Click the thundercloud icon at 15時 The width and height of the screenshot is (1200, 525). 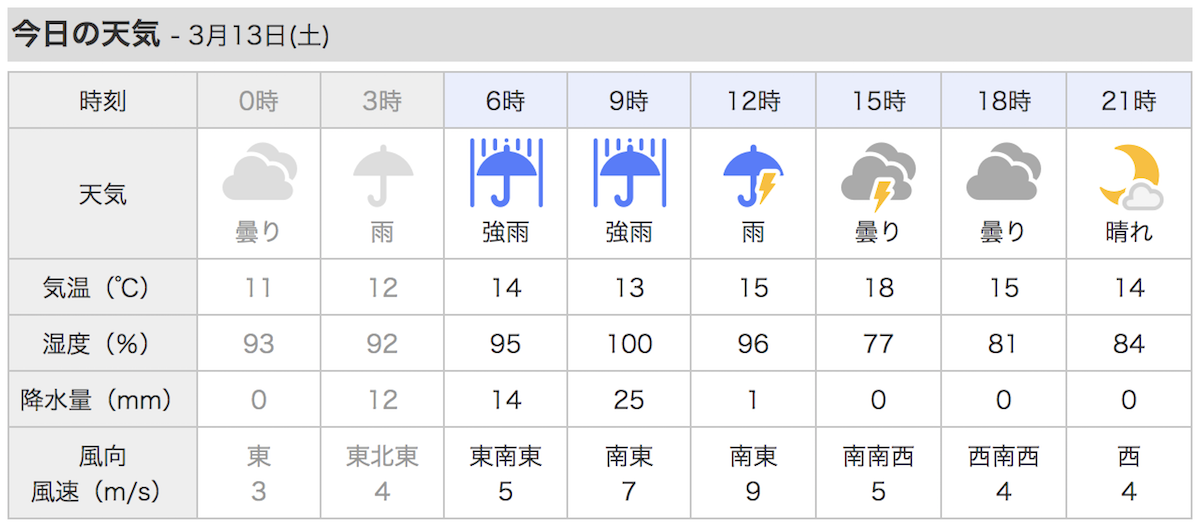[878, 174]
